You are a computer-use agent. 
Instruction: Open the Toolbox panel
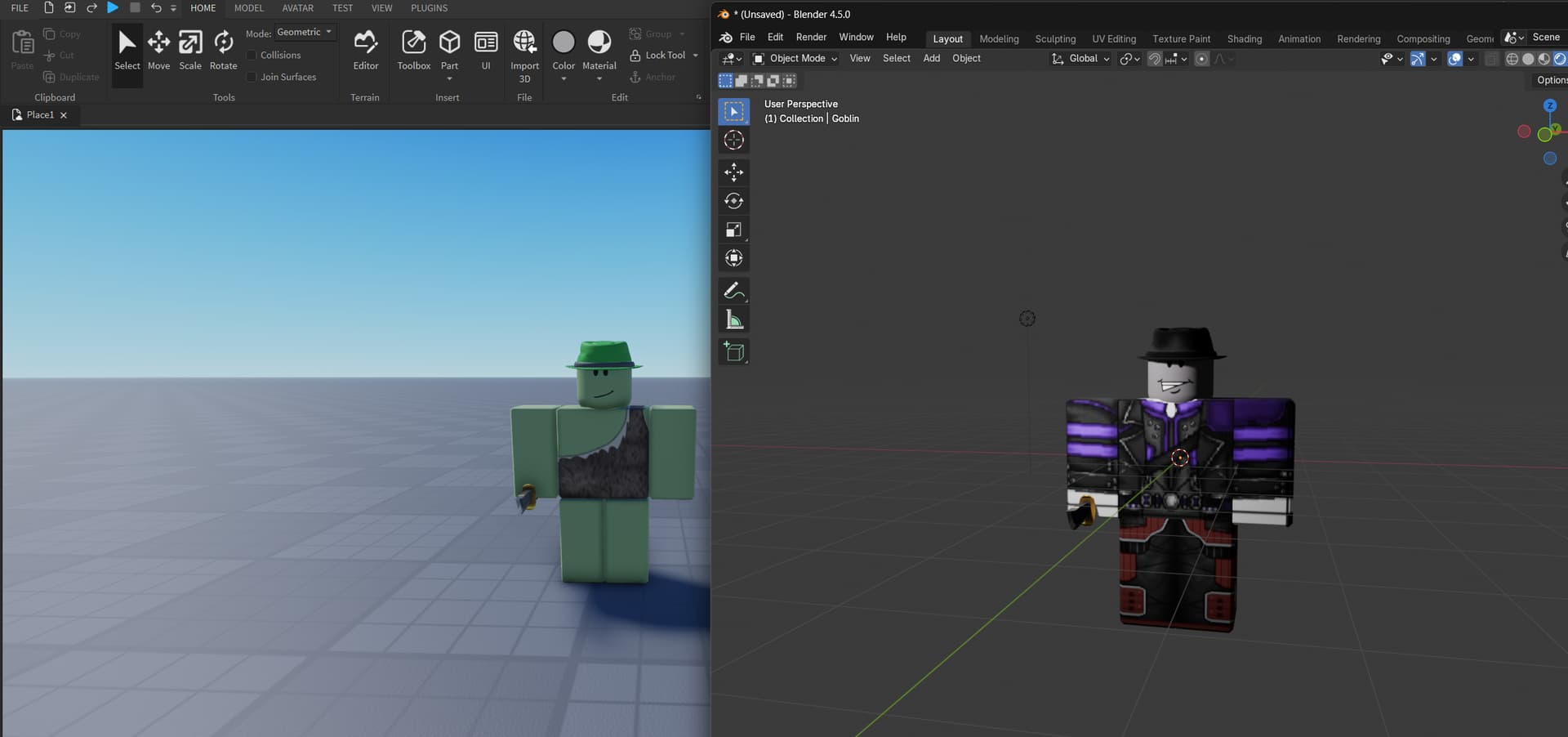pos(413,49)
